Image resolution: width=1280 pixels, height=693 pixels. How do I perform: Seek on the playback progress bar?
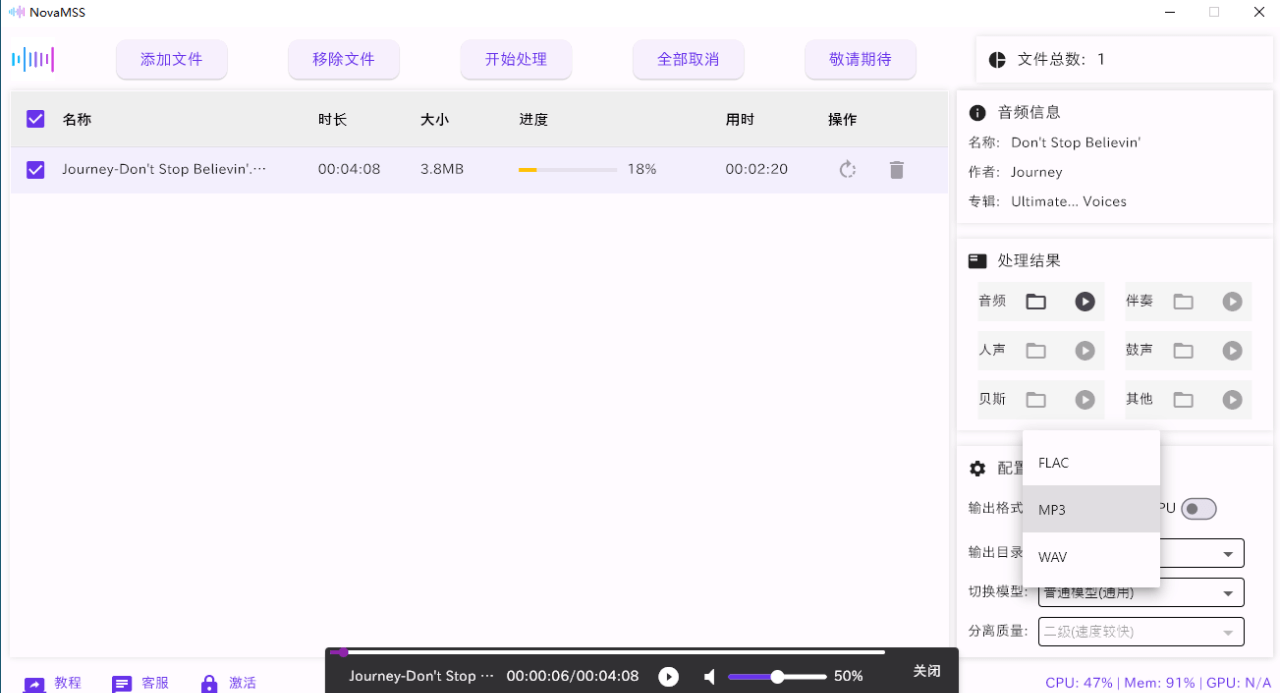(x=607, y=652)
